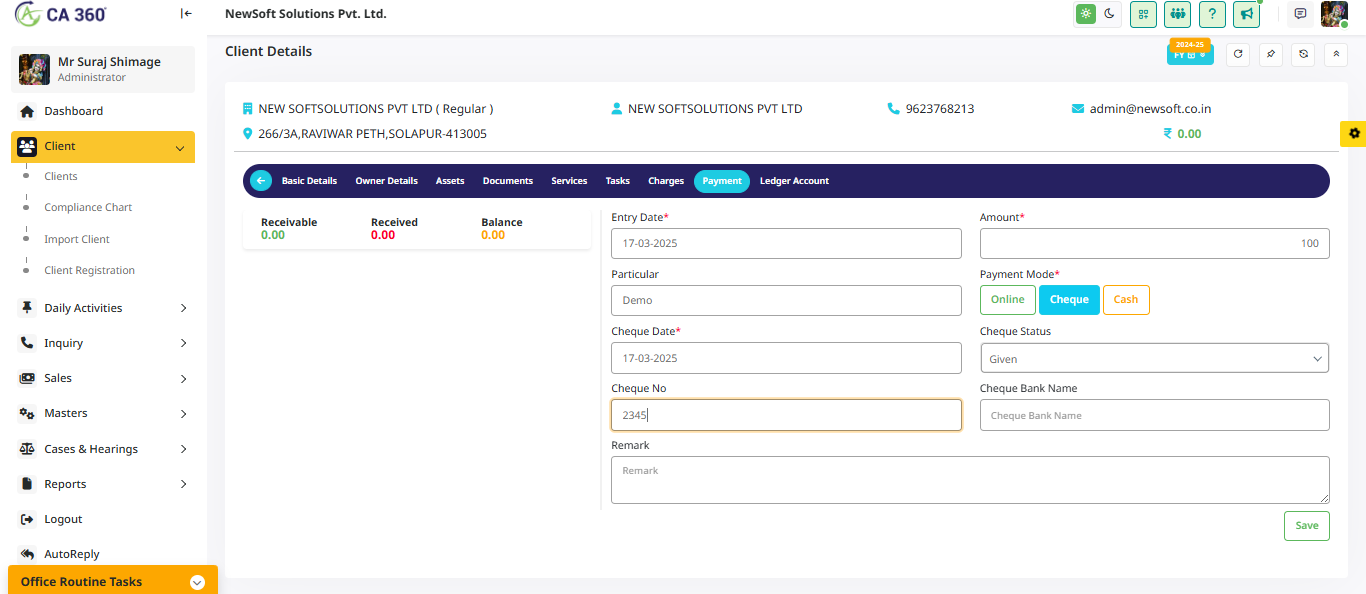Viewport: 1366px width, 594px height.
Task: Switch to the Charges tab
Action: click(x=666, y=181)
